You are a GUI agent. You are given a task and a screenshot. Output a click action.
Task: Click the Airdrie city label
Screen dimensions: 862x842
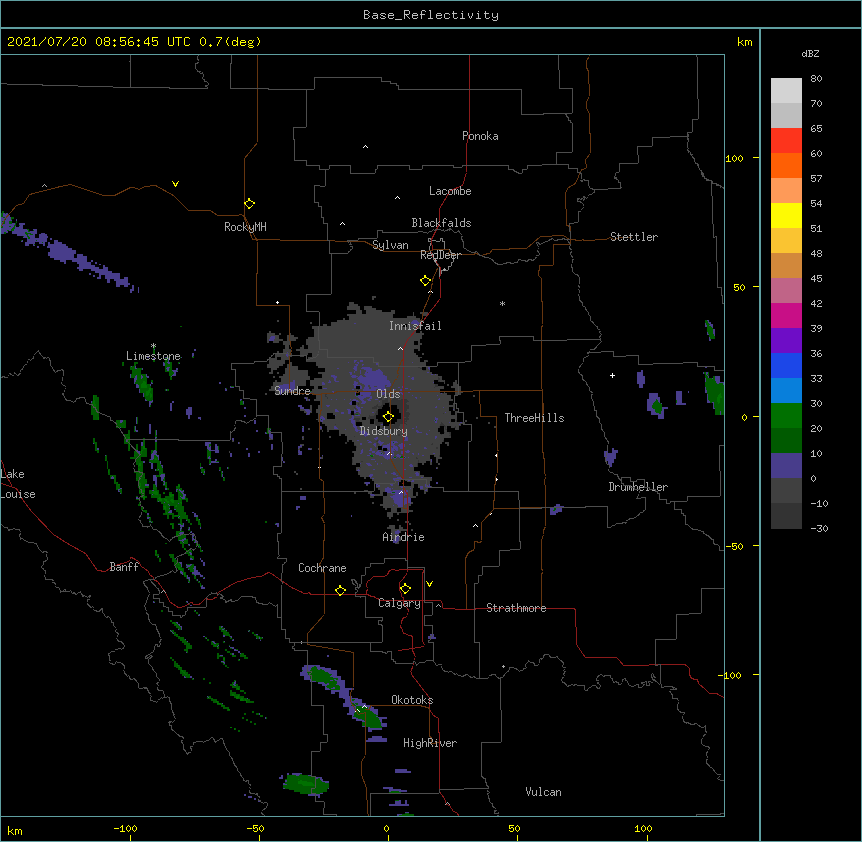click(403, 537)
